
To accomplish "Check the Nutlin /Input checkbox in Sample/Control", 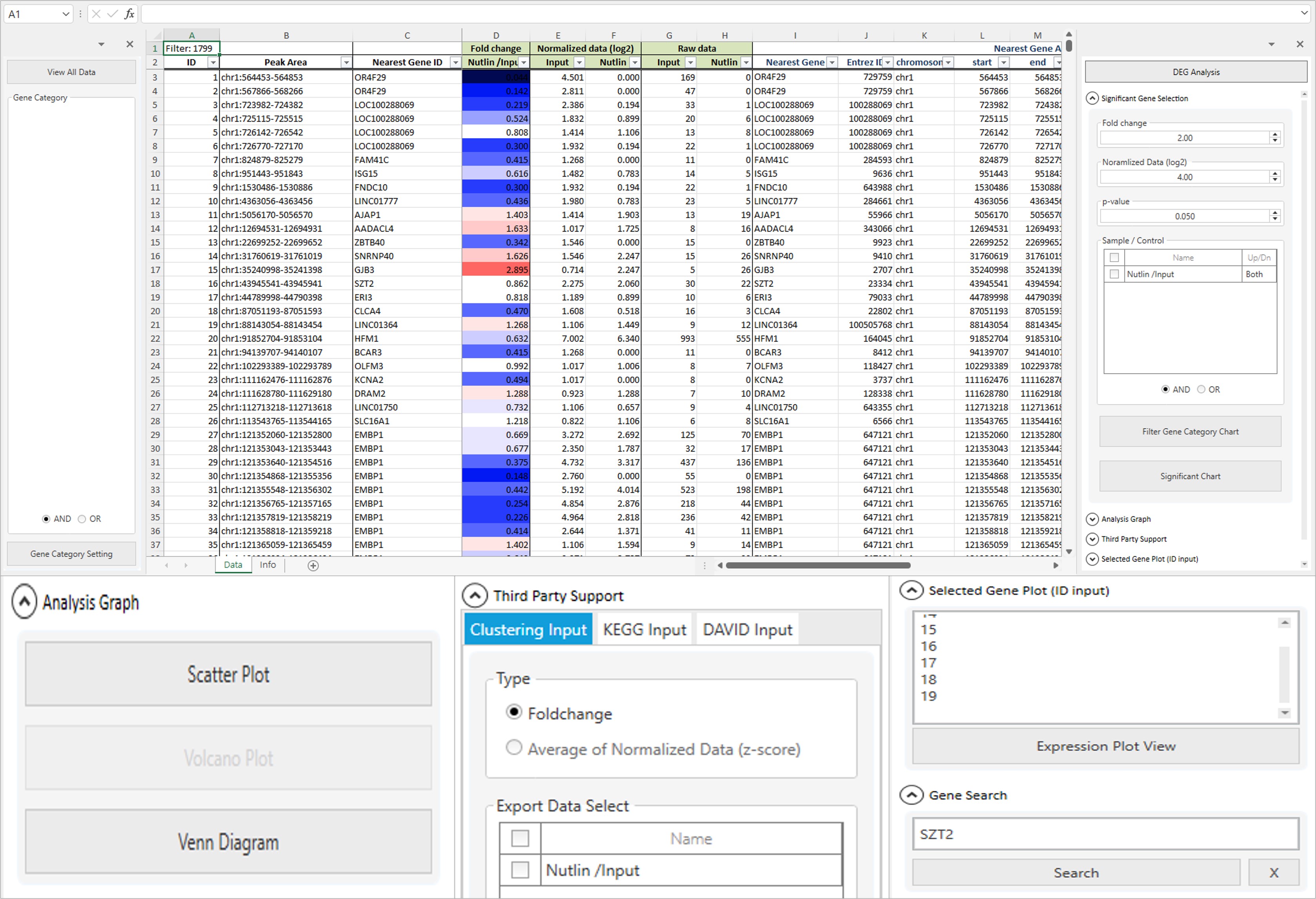I will pyautogui.click(x=1114, y=274).
